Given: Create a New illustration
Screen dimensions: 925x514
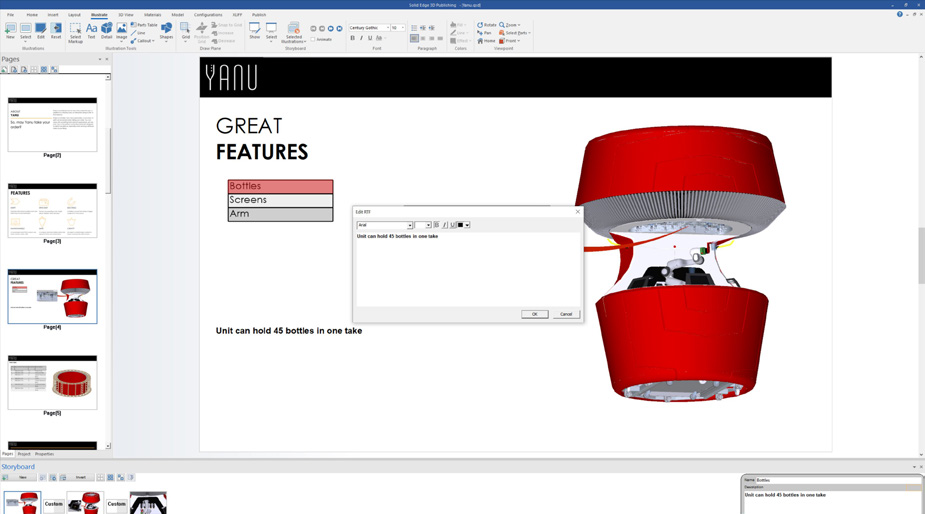Looking at the screenshot, I should point(10,31).
